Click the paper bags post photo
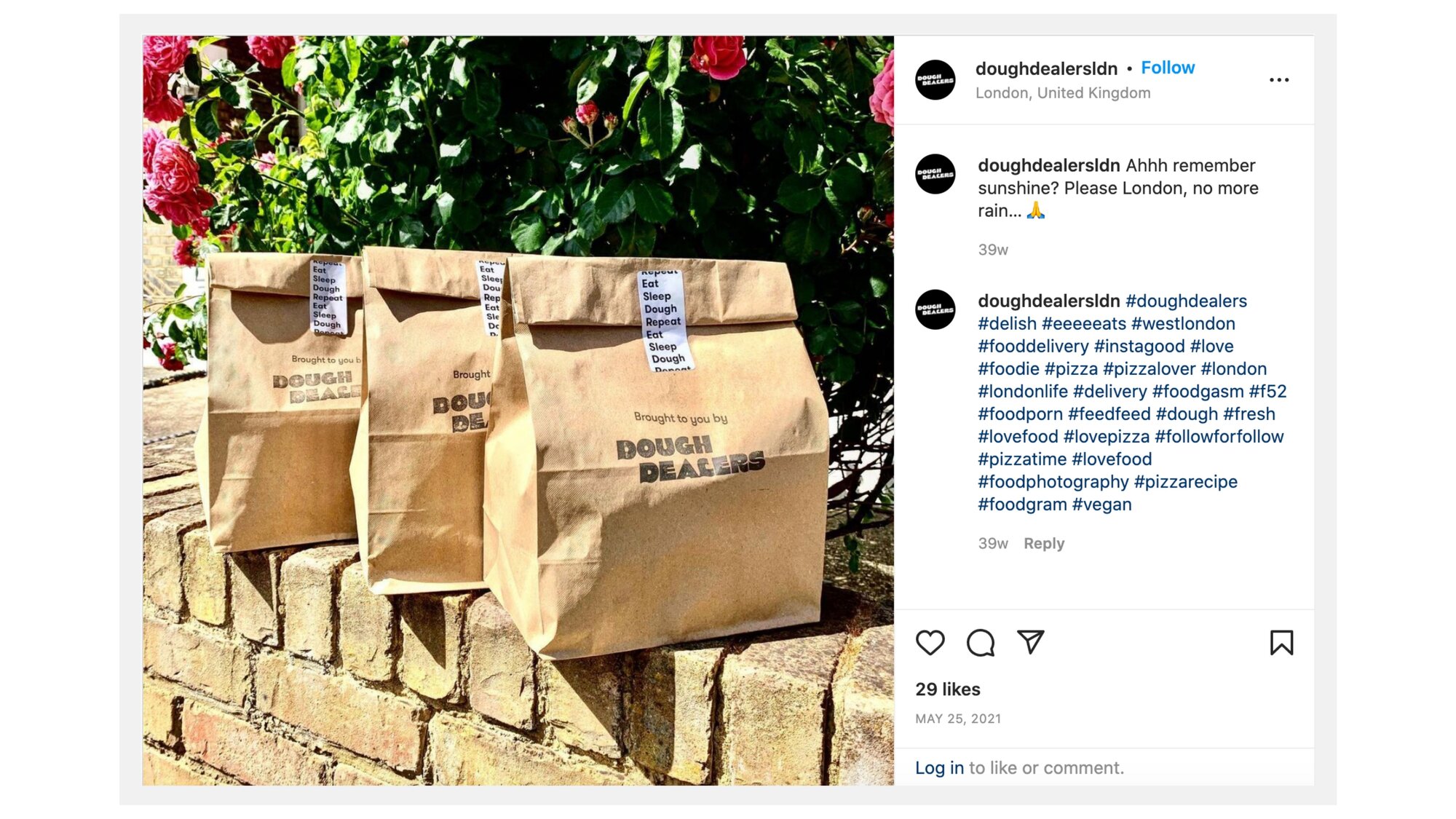The width and height of the screenshot is (1456, 819). tap(518, 411)
